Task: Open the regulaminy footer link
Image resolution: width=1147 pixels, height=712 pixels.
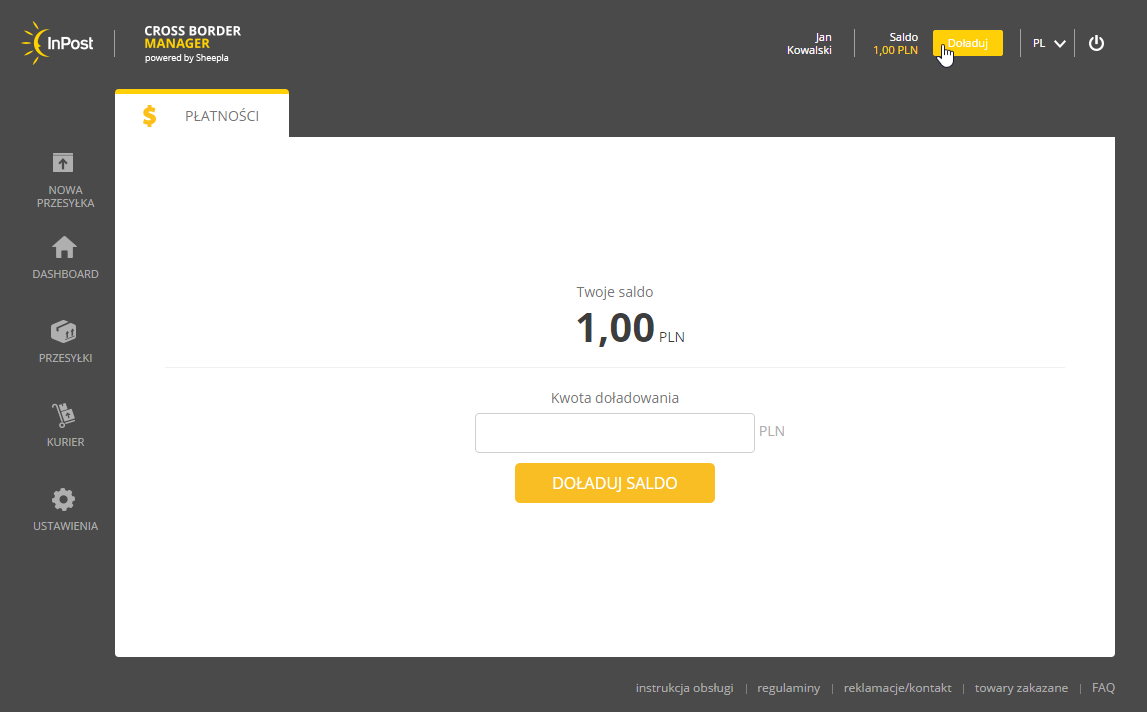Action: pyautogui.click(x=789, y=688)
